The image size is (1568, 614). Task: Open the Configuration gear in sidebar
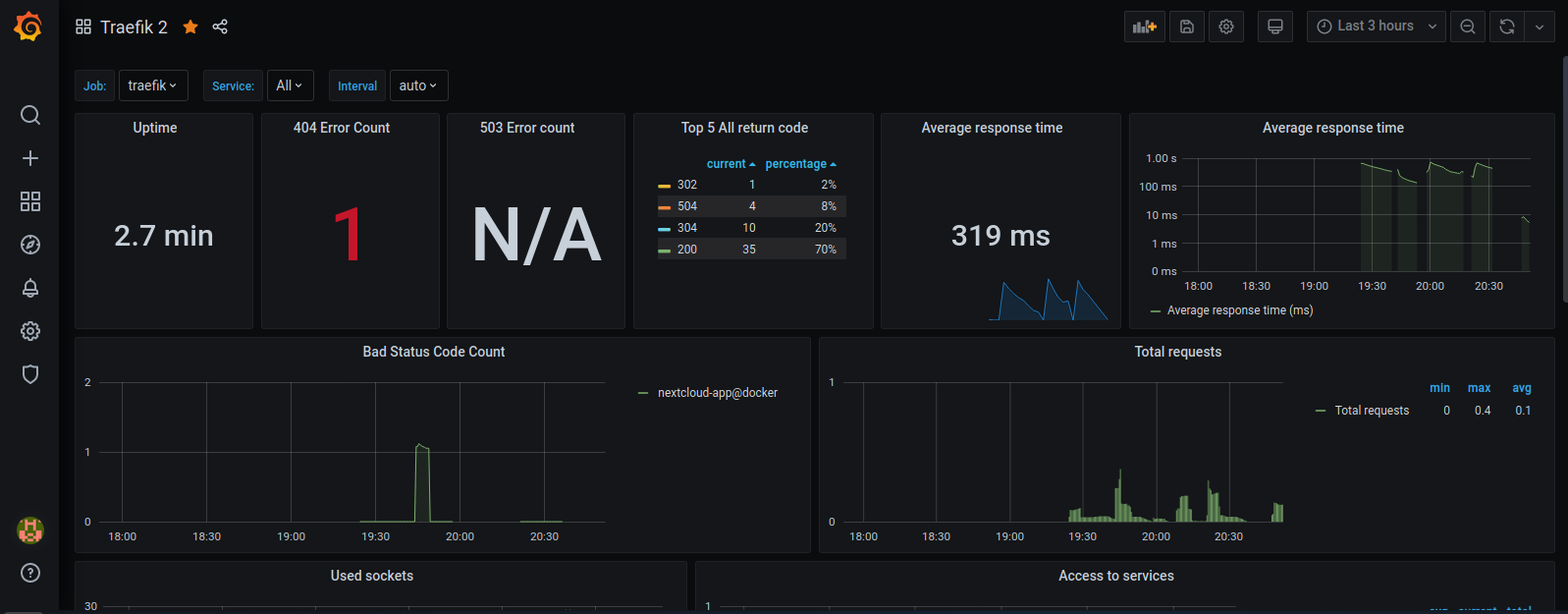click(x=30, y=331)
